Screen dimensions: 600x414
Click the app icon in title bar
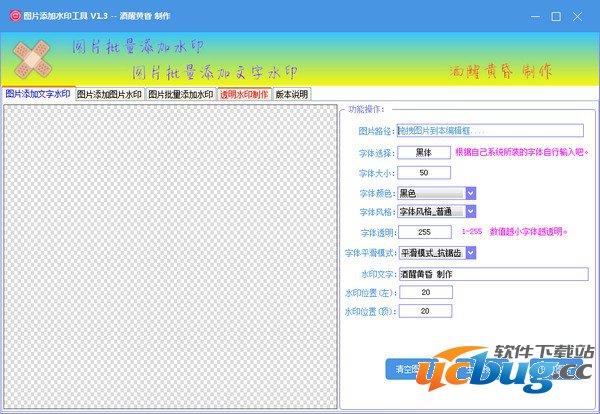tap(12, 16)
